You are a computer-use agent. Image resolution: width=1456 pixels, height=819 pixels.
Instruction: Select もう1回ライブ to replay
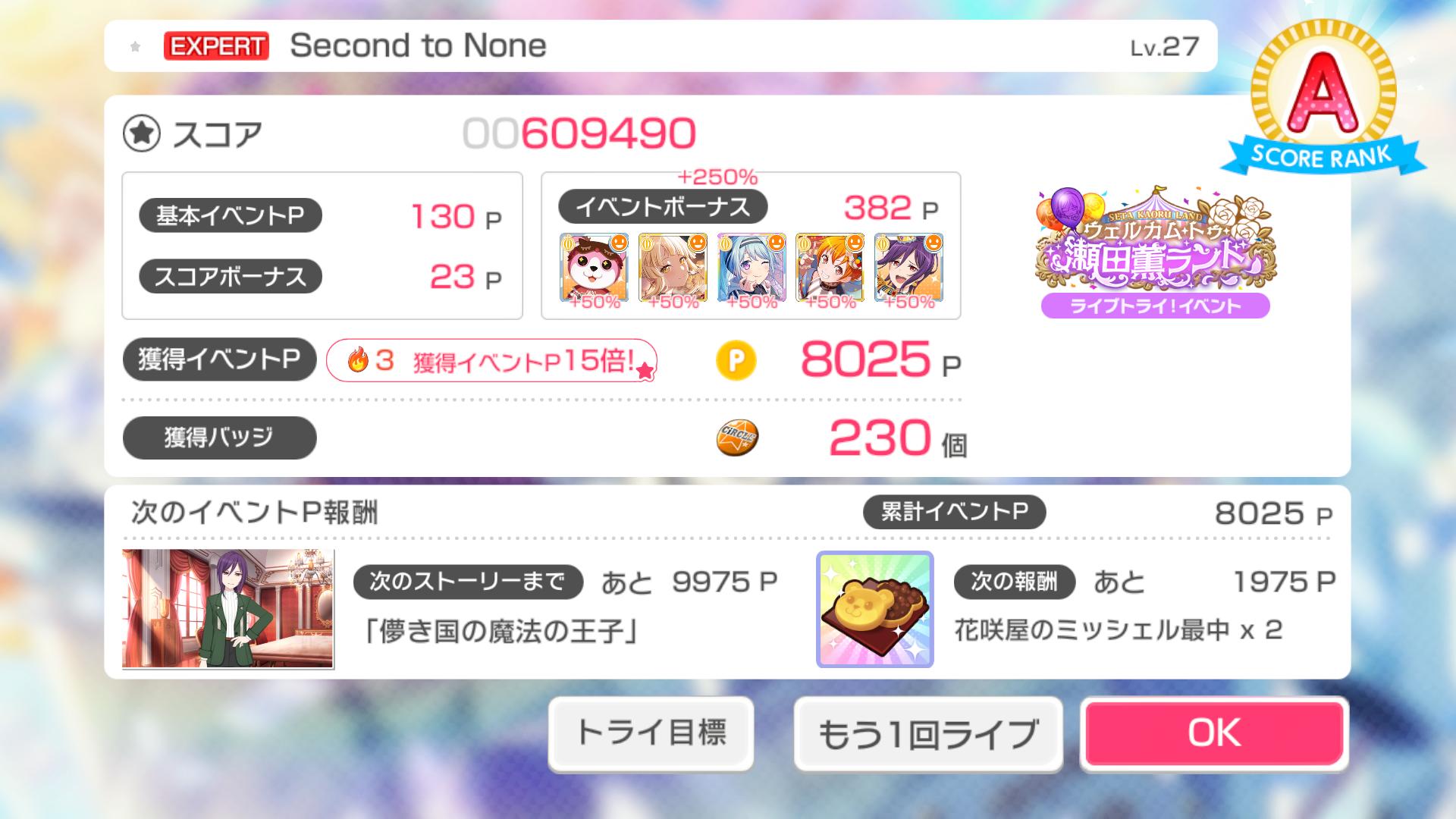928,733
